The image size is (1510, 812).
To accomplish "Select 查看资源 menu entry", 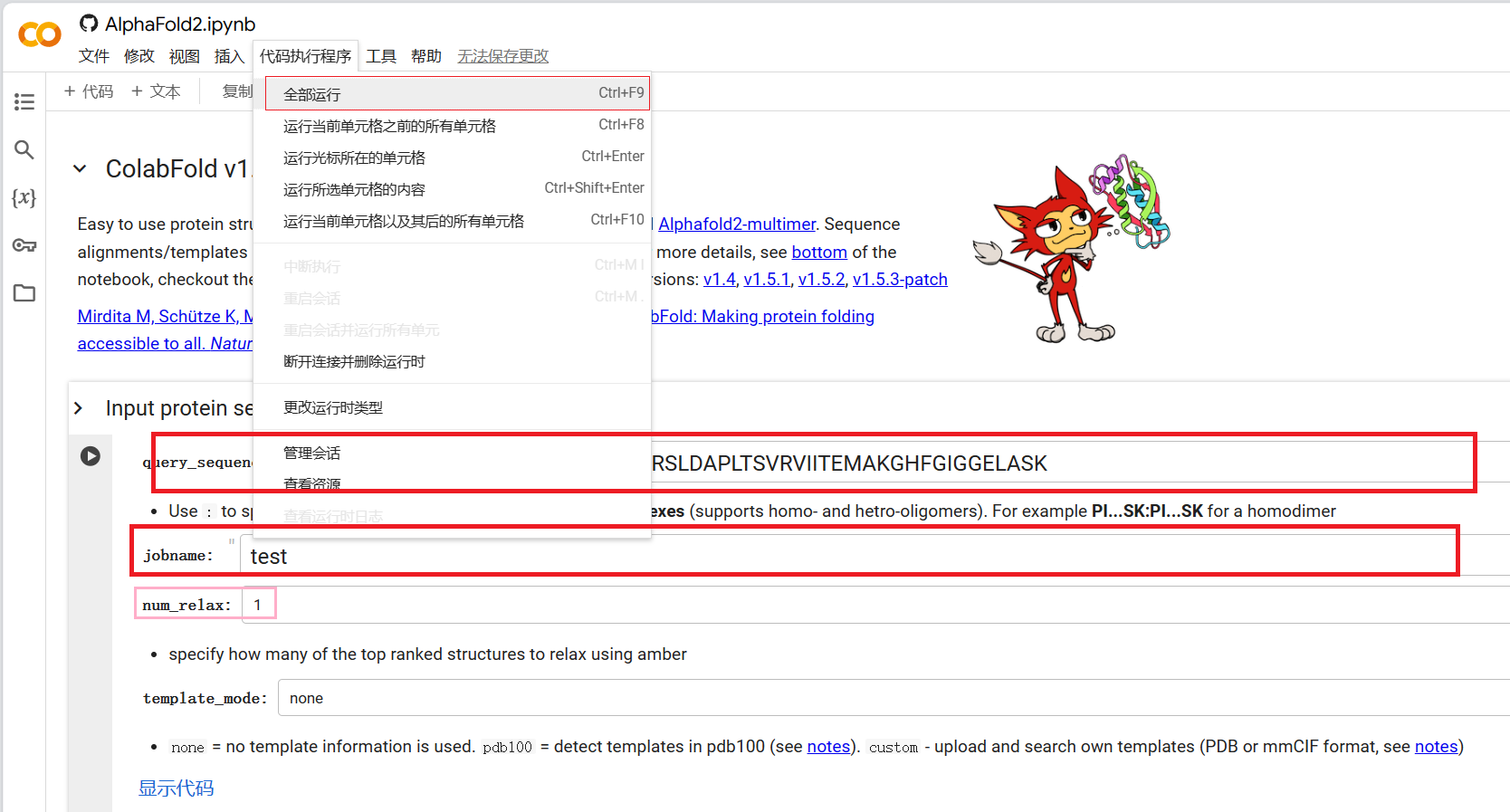I will [x=453, y=484].
